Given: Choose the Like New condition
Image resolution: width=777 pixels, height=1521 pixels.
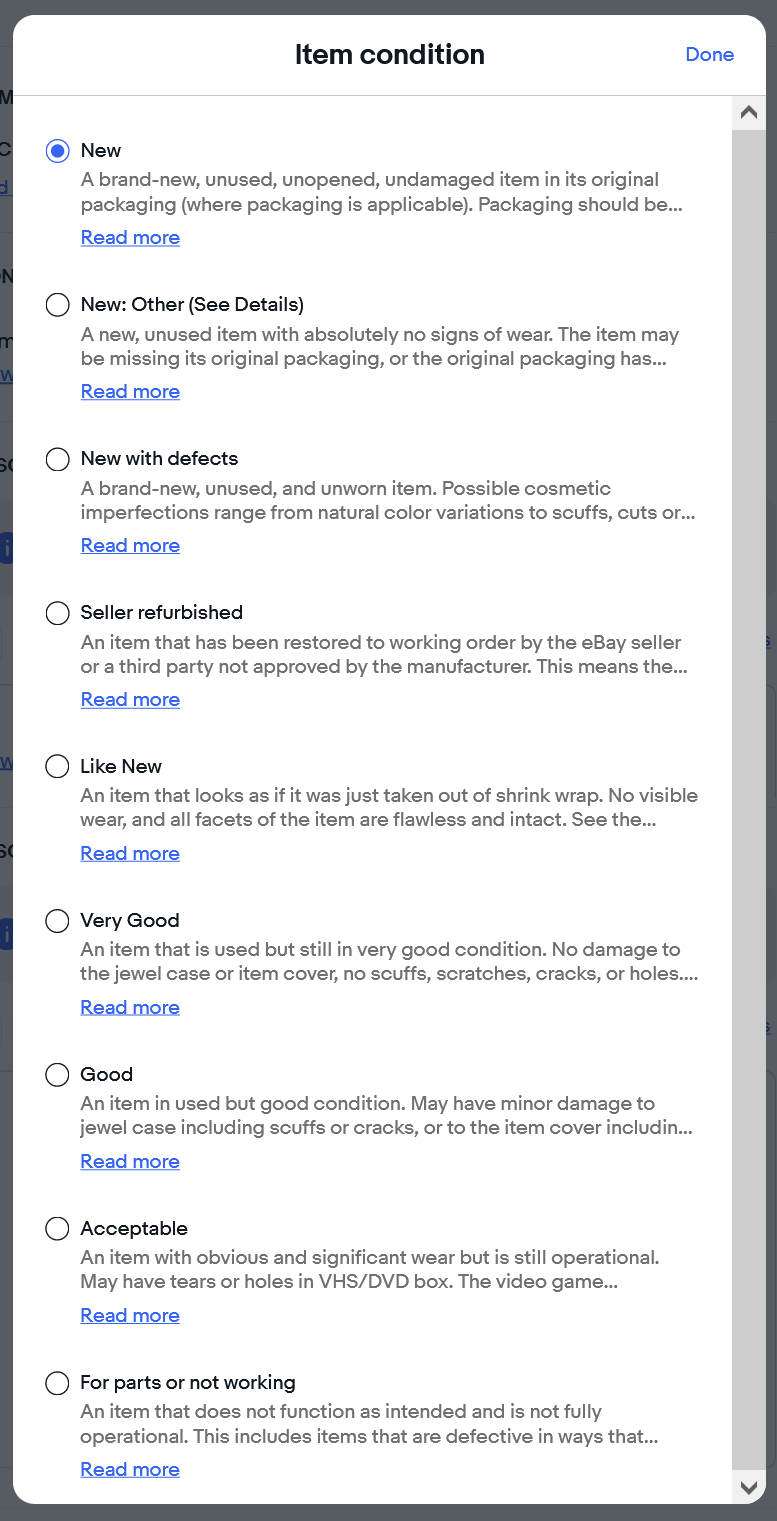Looking at the screenshot, I should point(58,766).
